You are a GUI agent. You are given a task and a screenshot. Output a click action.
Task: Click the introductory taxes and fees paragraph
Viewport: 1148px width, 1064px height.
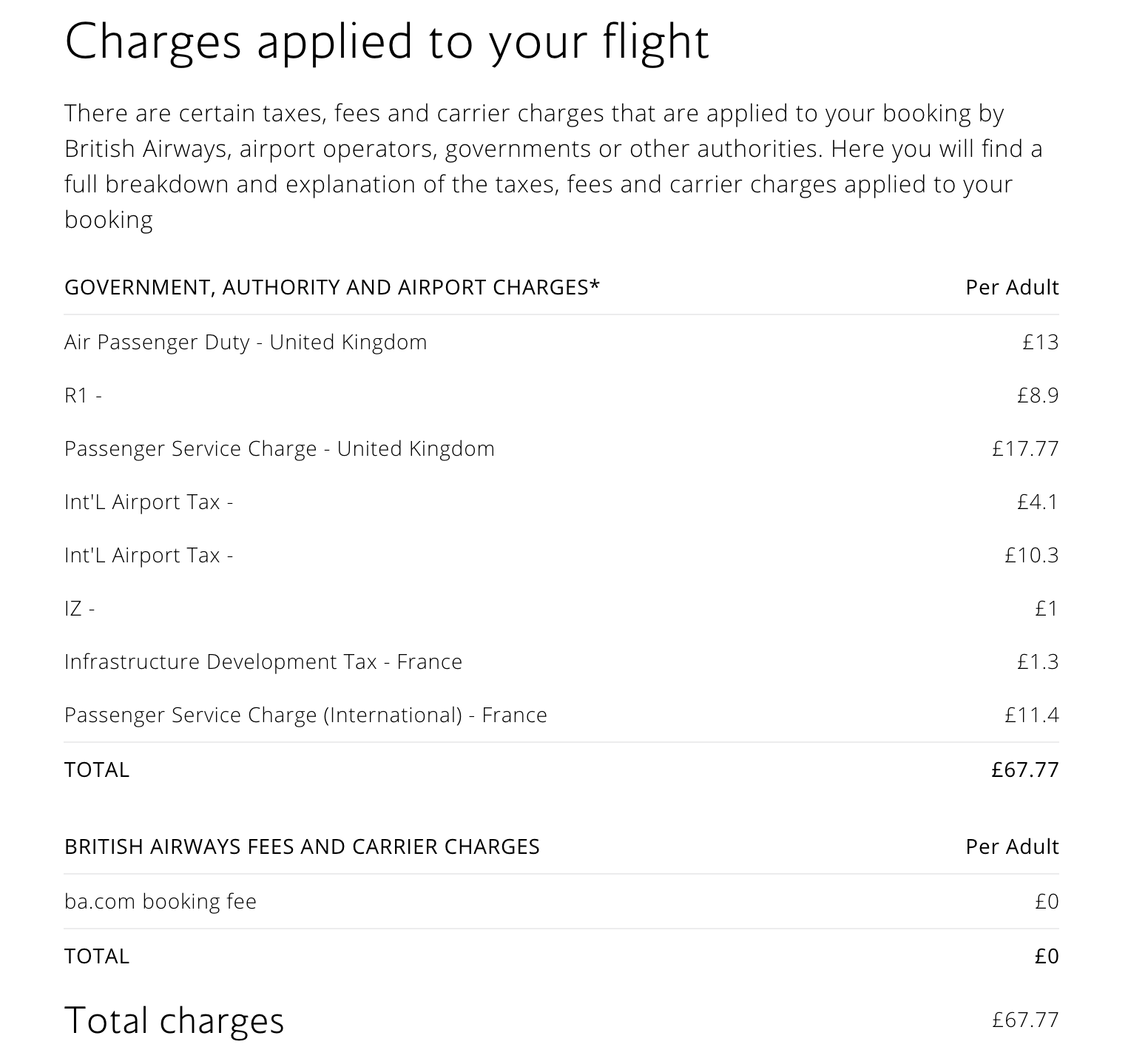553,166
